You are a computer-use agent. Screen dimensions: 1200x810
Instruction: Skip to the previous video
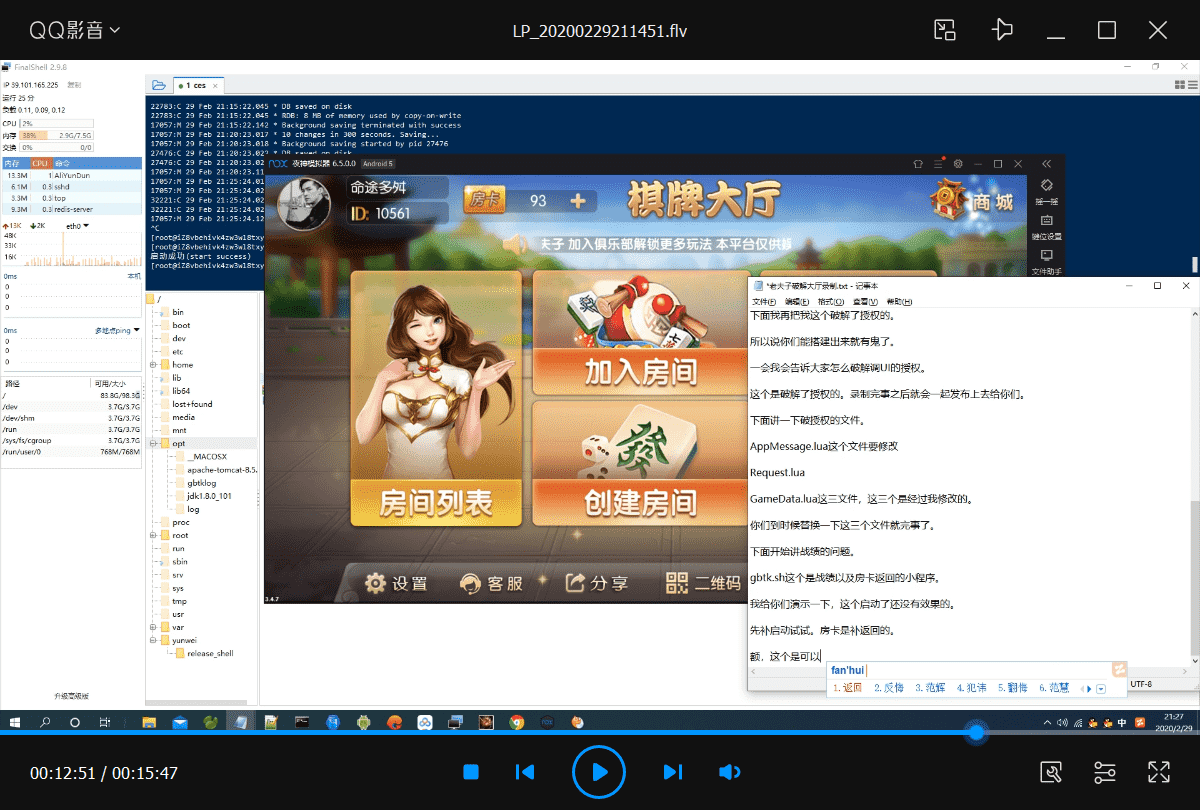click(524, 772)
